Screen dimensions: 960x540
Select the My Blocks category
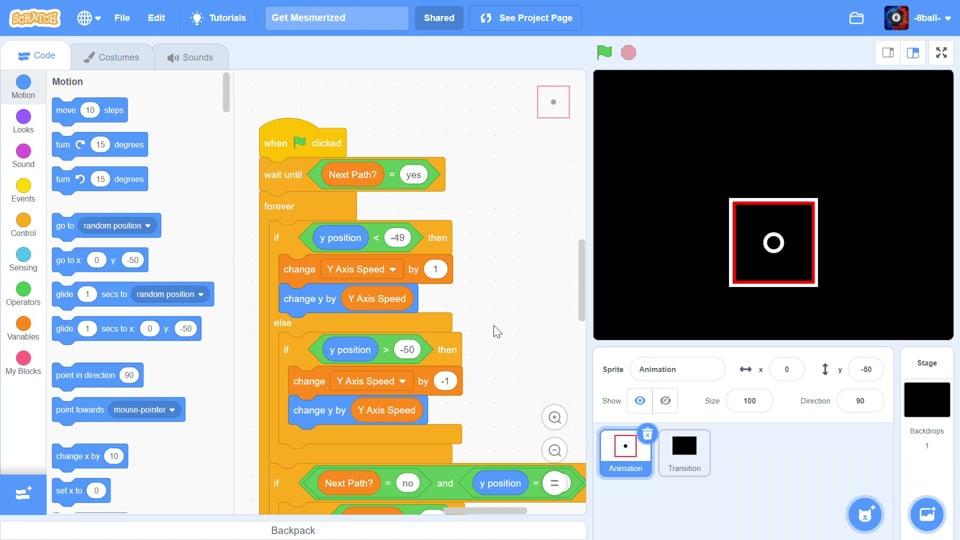coord(23,362)
